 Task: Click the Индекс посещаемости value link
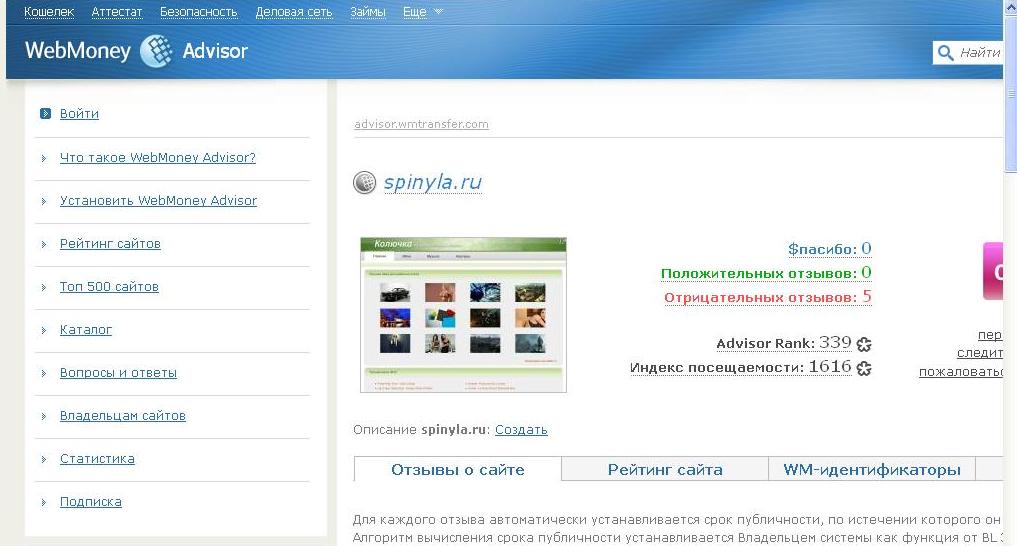[x=741, y=367]
